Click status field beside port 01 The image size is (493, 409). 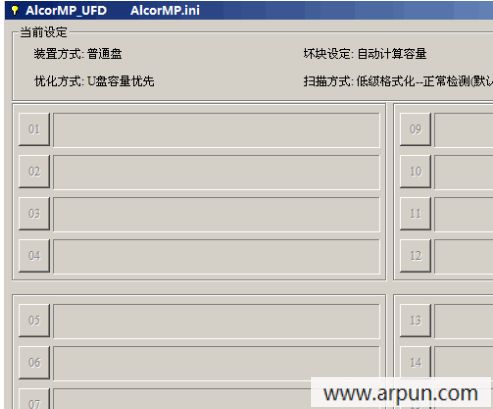[216, 130]
